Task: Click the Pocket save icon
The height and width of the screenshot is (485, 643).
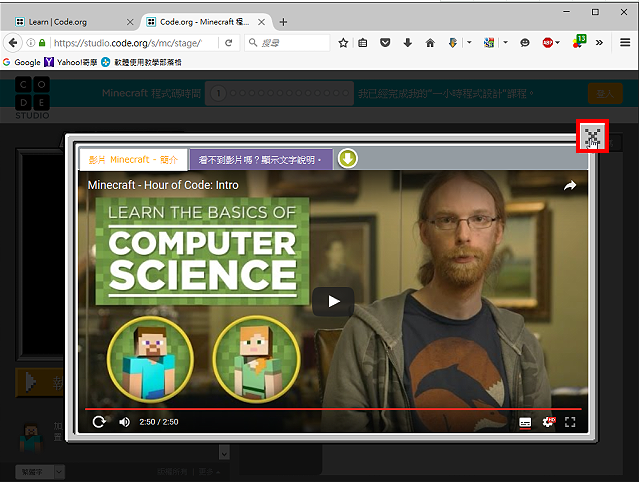Action: tap(385, 43)
